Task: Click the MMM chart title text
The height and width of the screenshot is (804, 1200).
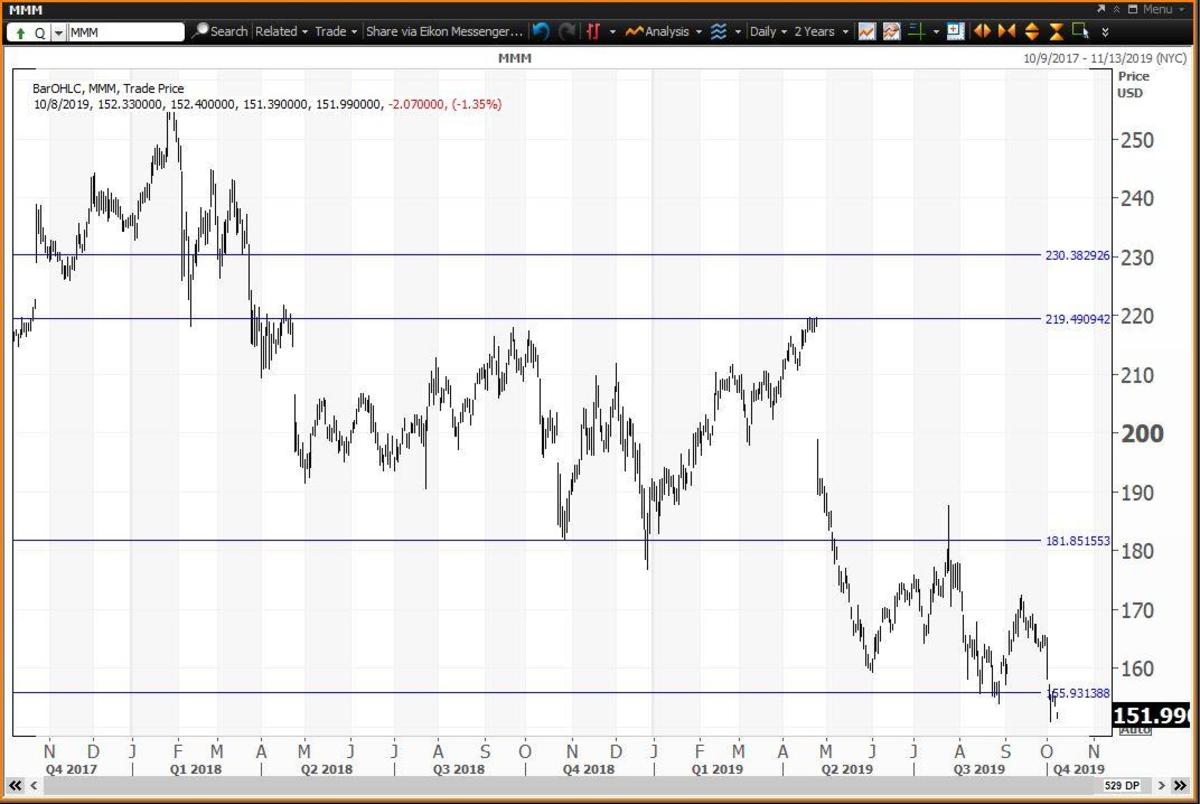Action: pos(514,59)
